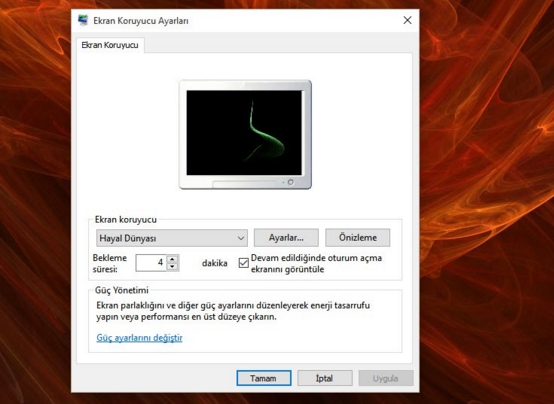Click the dialog title text Ekran Koruyucu Ayarları
This screenshot has width=554, height=404.
tap(141, 21)
